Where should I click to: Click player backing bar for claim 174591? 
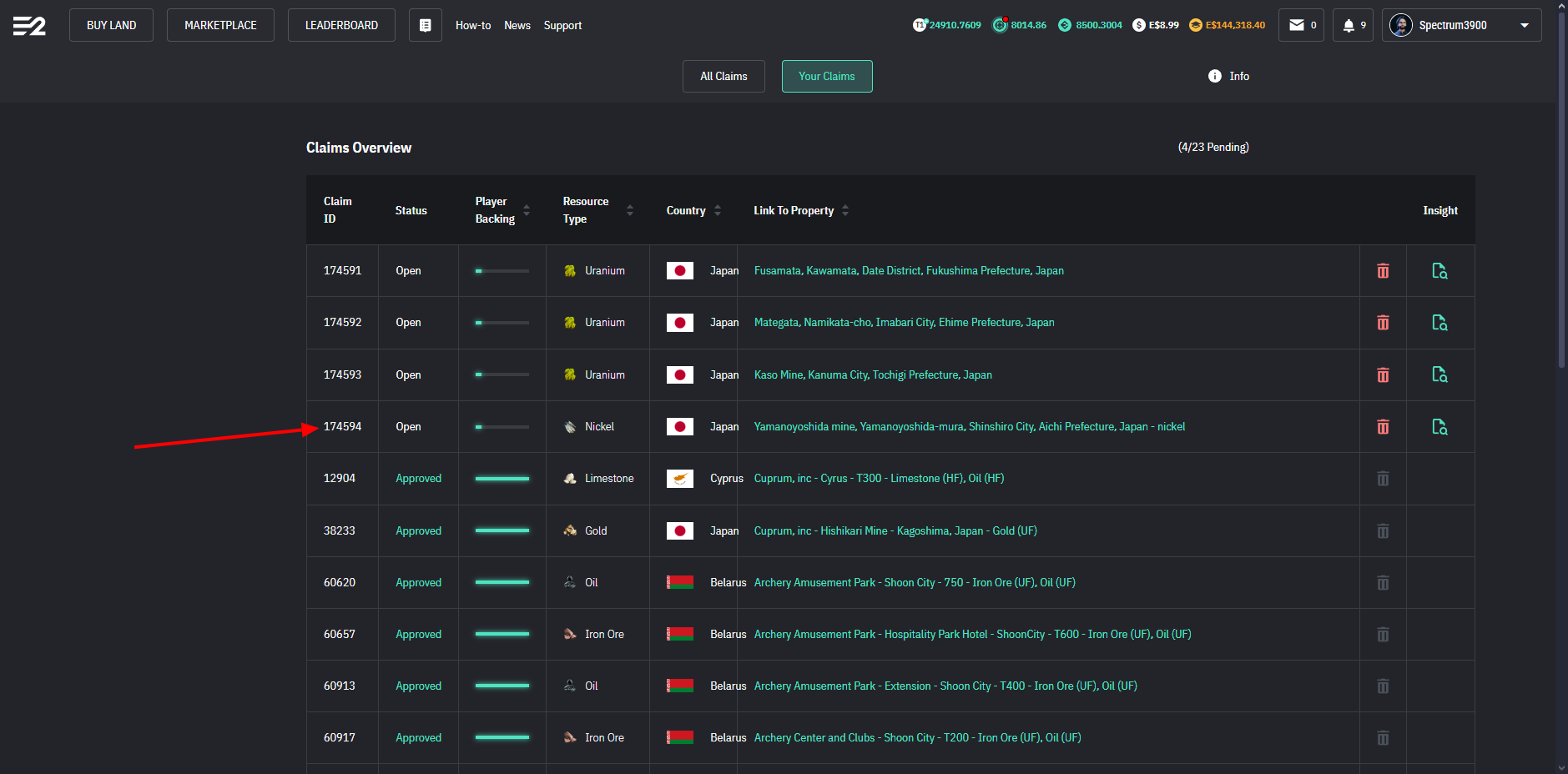[x=502, y=271]
